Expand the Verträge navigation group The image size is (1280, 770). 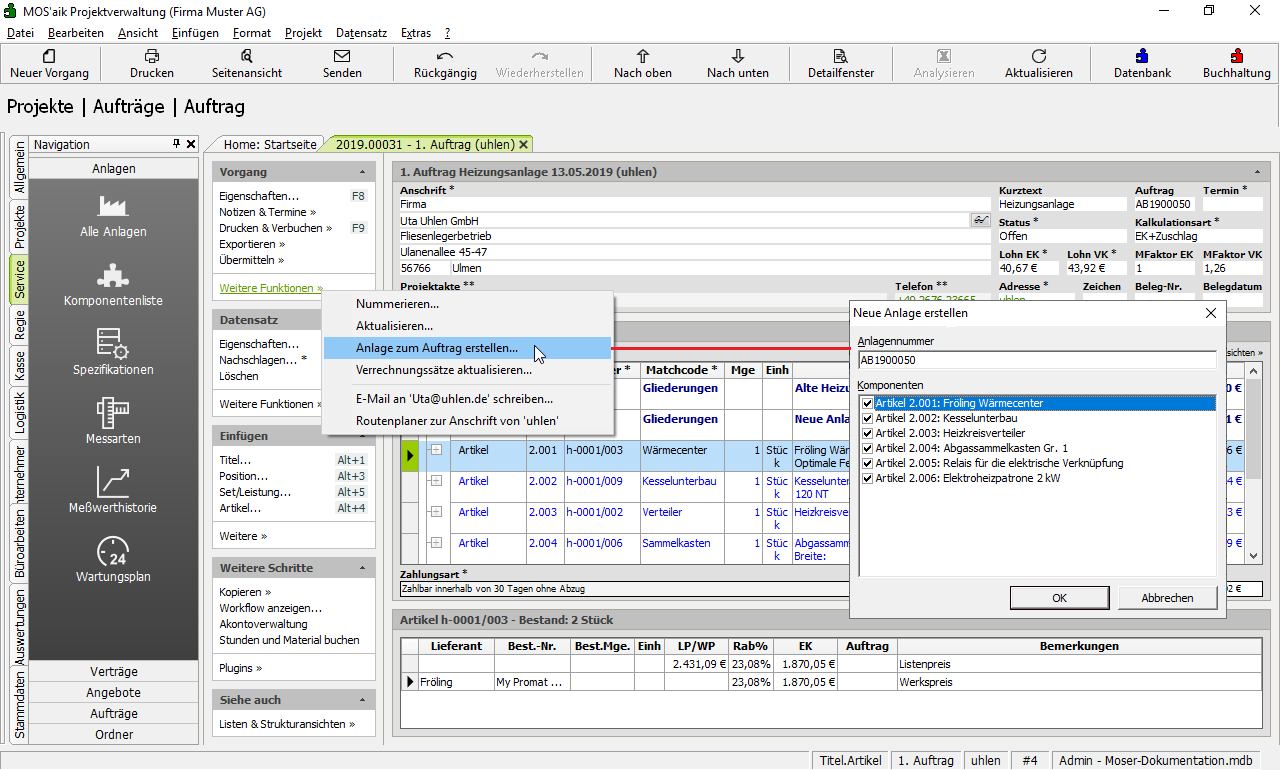pos(114,671)
